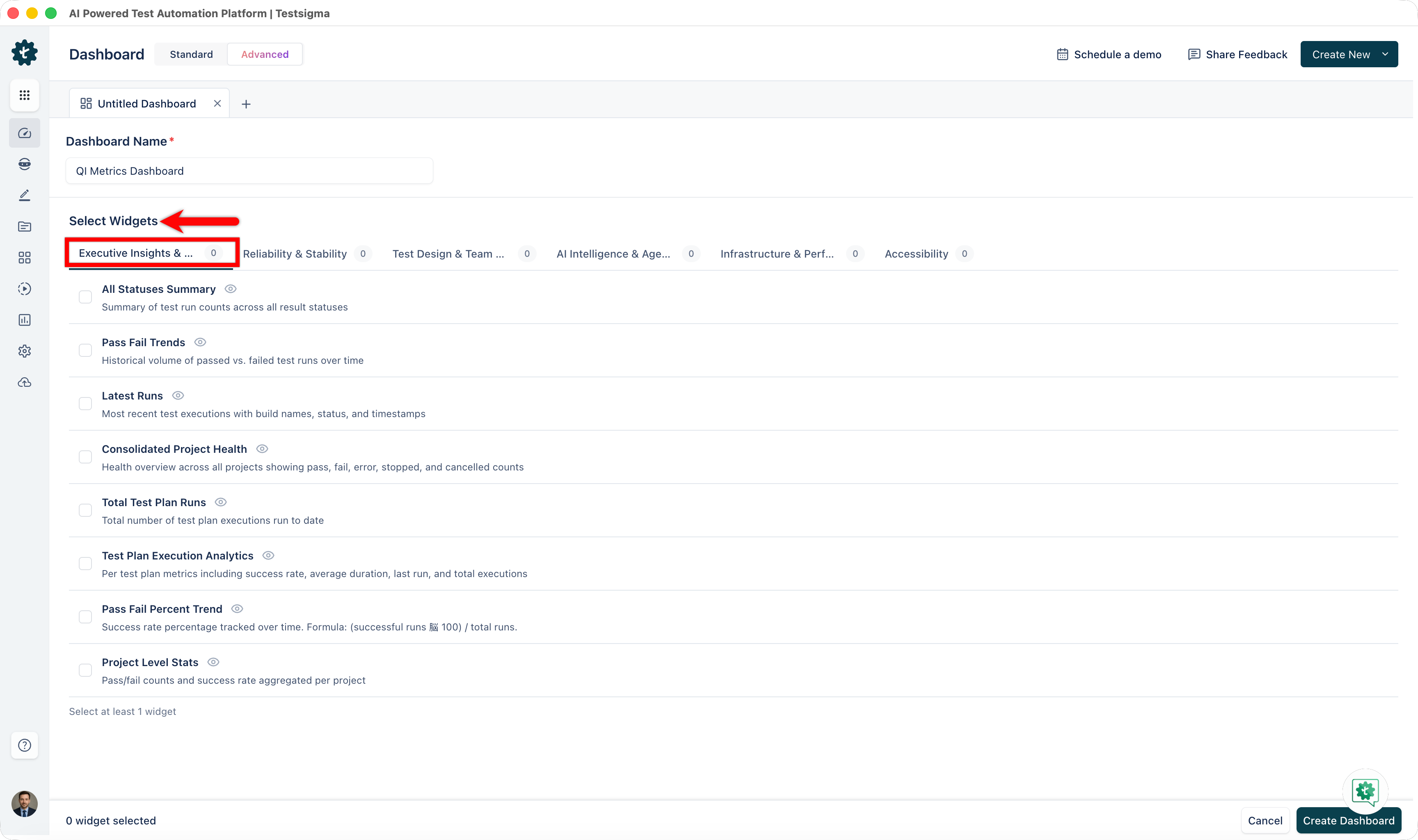Check the Total Test Plan Runs checkbox
This screenshot has height=840, width=1418.
click(85, 510)
